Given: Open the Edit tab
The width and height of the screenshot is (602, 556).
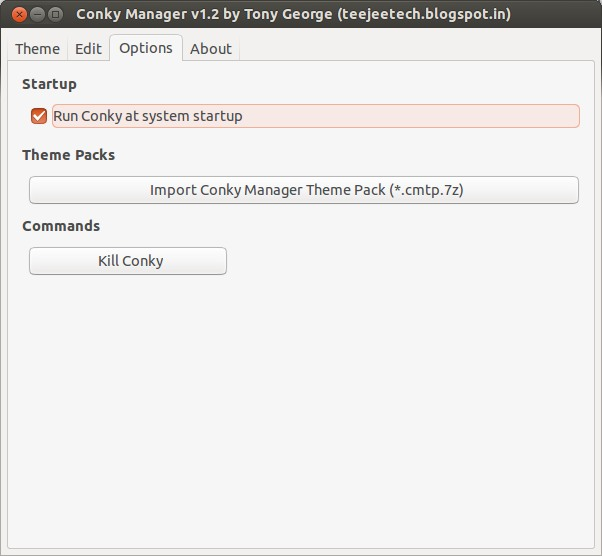Looking at the screenshot, I should click(x=88, y=49).
